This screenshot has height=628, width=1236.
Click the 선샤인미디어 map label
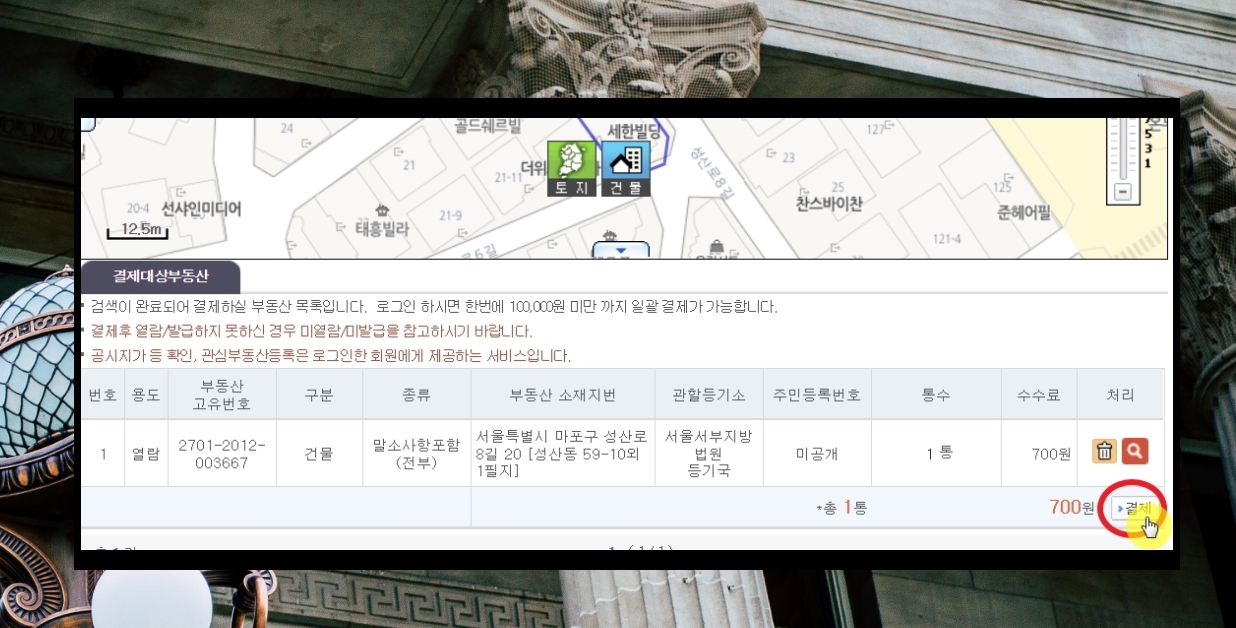coord(201,209)
